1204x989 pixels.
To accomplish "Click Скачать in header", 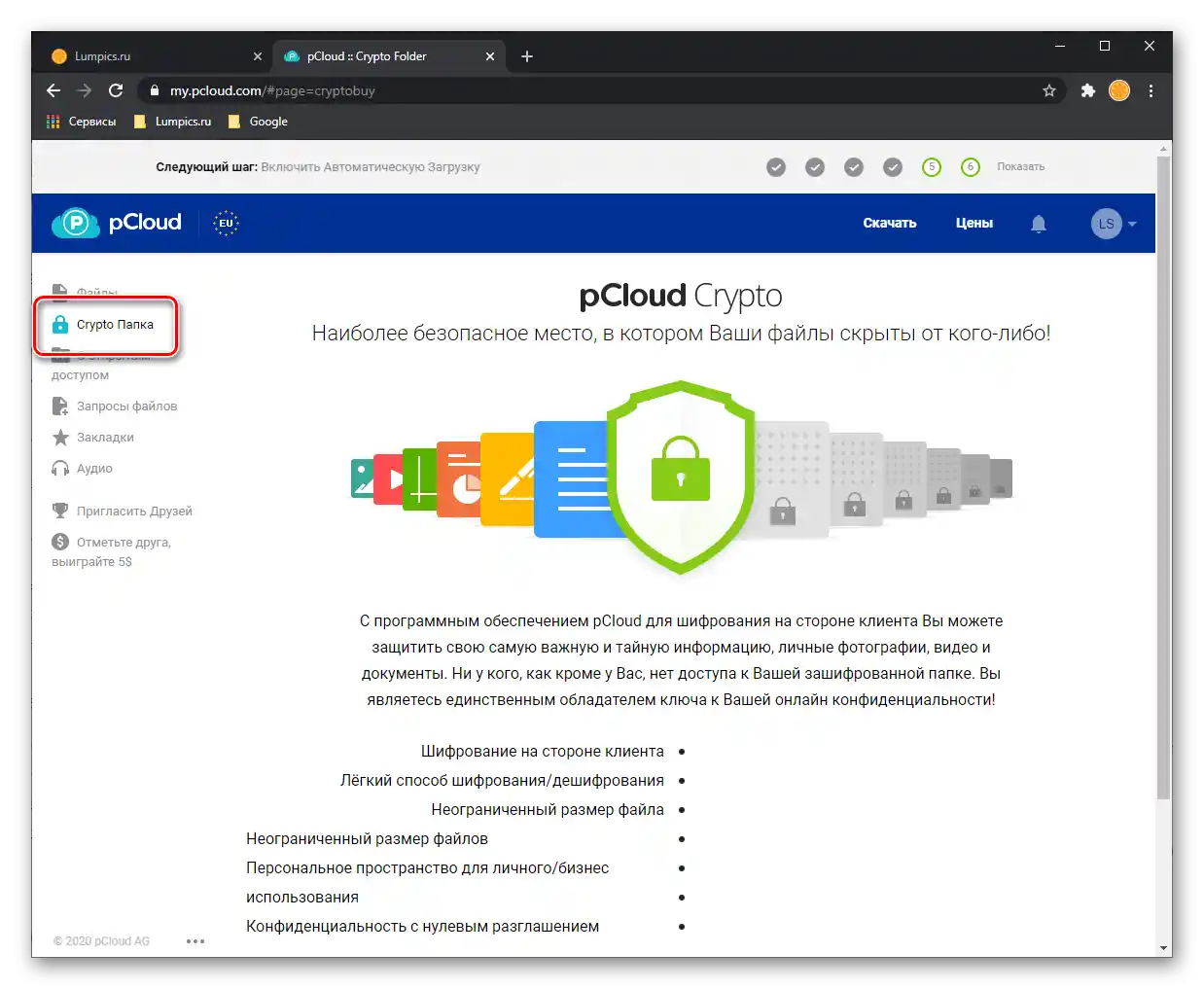I will pyautogui.click(x=890, y=224).
